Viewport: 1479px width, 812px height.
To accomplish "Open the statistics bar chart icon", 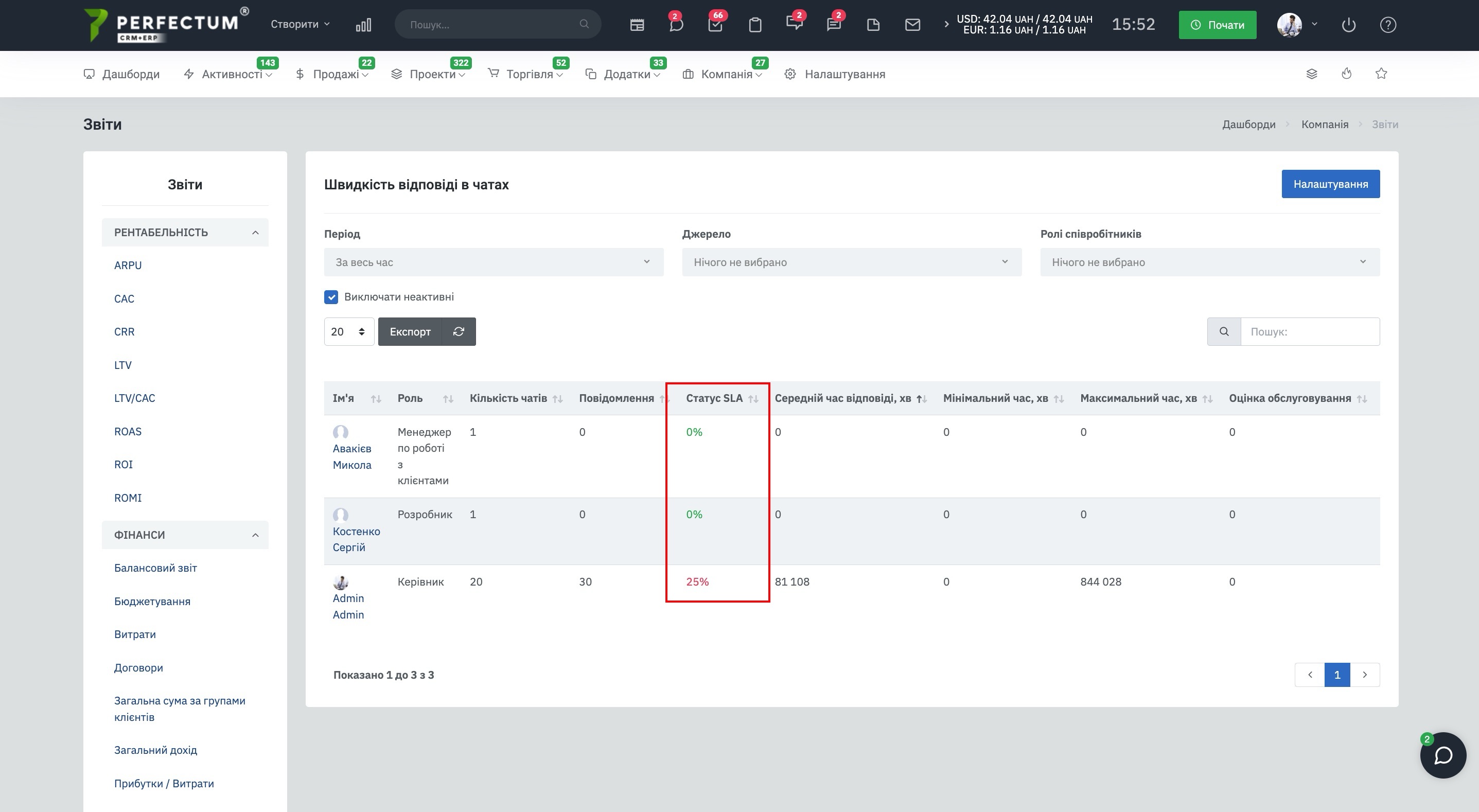I will (x=363, y=25).
